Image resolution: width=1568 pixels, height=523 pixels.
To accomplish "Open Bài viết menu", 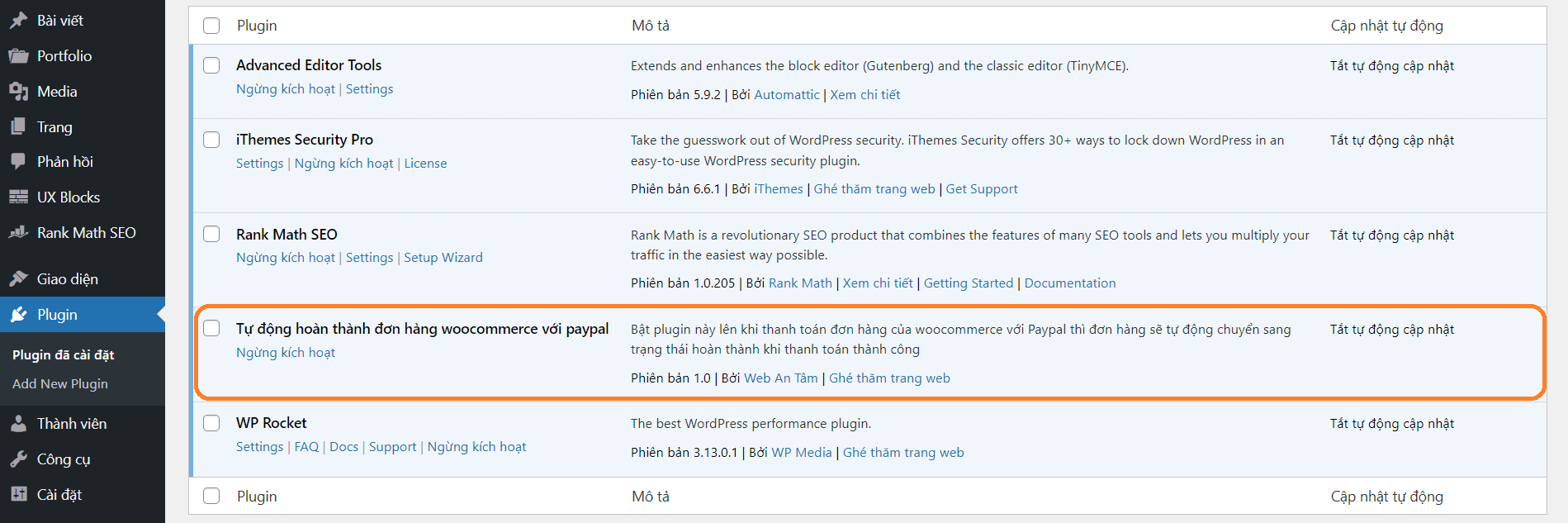I will click(60, 21).
